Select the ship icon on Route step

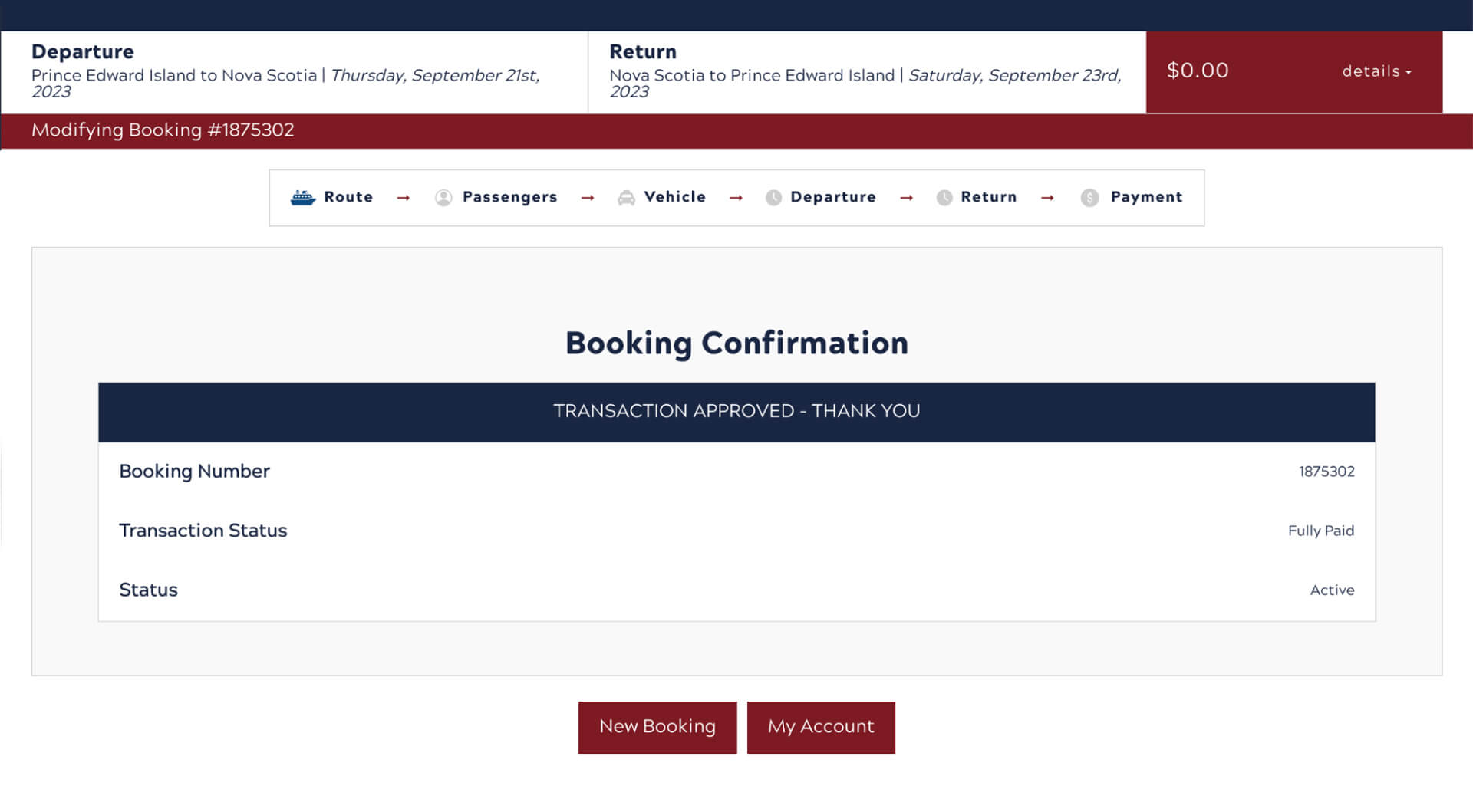302,197
